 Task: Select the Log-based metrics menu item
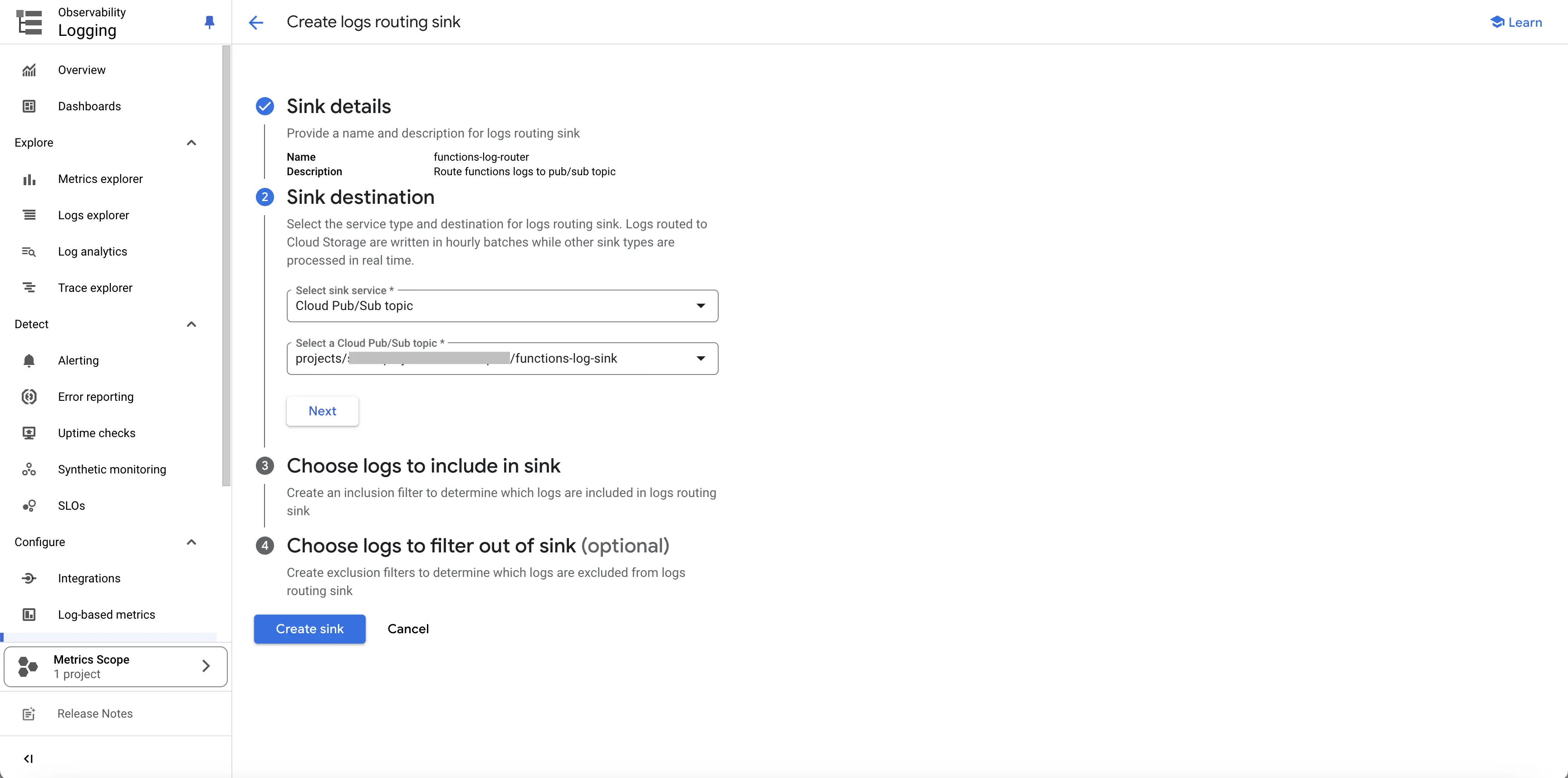[x=106, y=614]
